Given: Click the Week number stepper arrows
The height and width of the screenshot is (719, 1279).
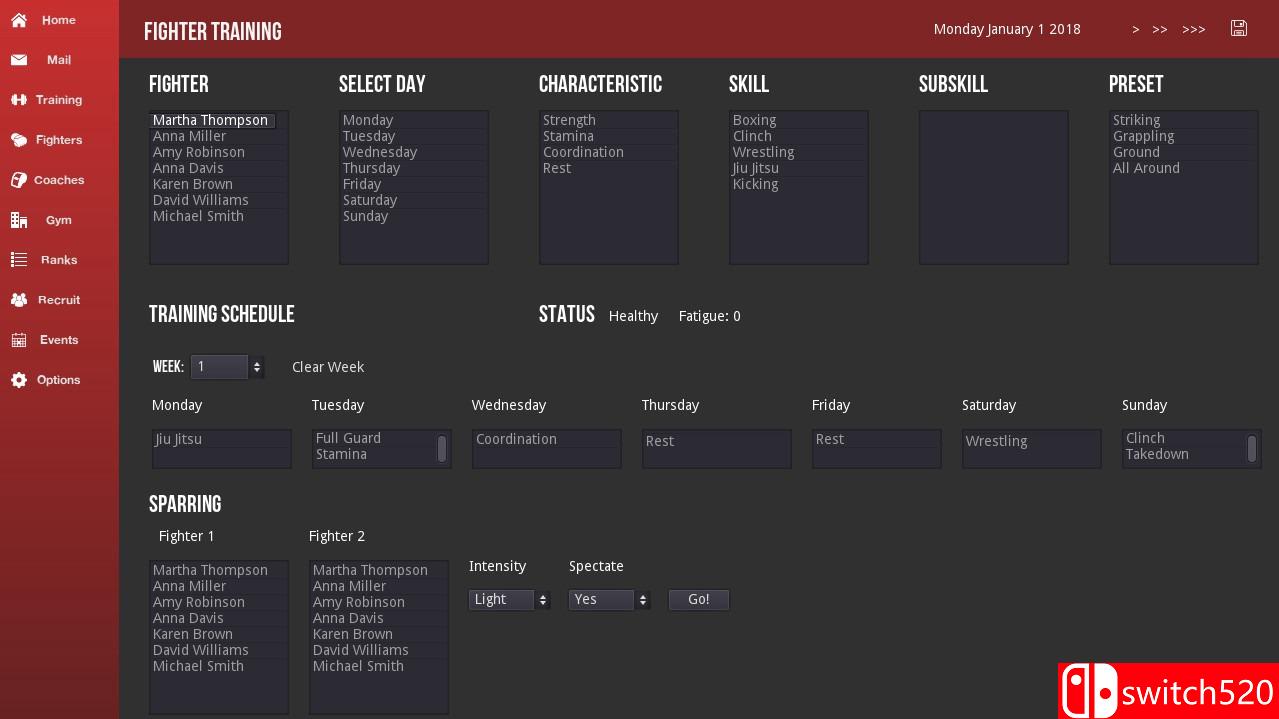Looking at the screenshot, I should pyautogui.click(x=257, y=367).
